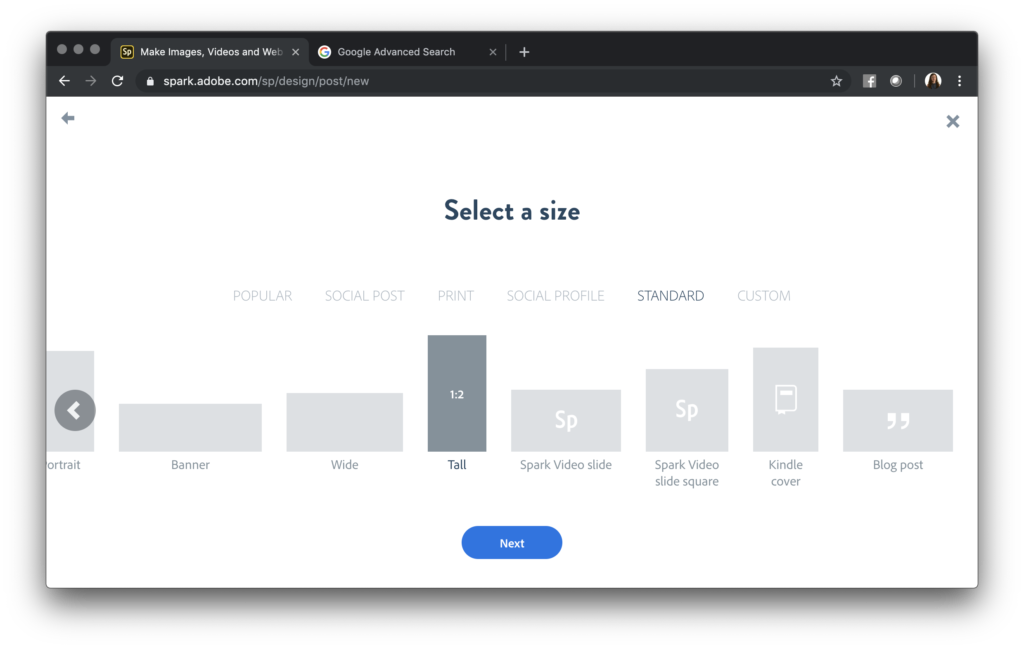
Task: Choose the Spark Video slide size
Action: 566,420
